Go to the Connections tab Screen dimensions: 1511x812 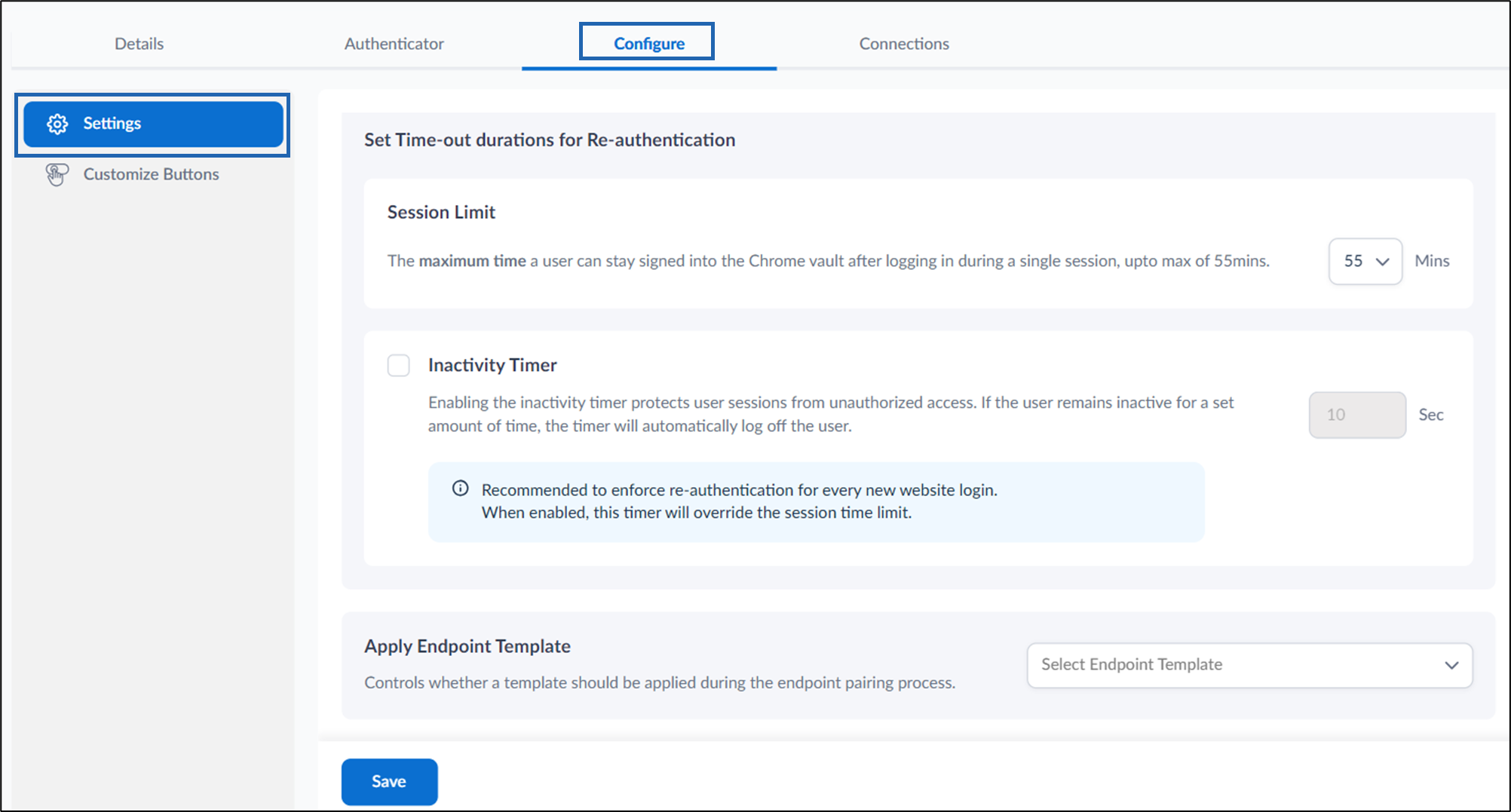[904, 44]
